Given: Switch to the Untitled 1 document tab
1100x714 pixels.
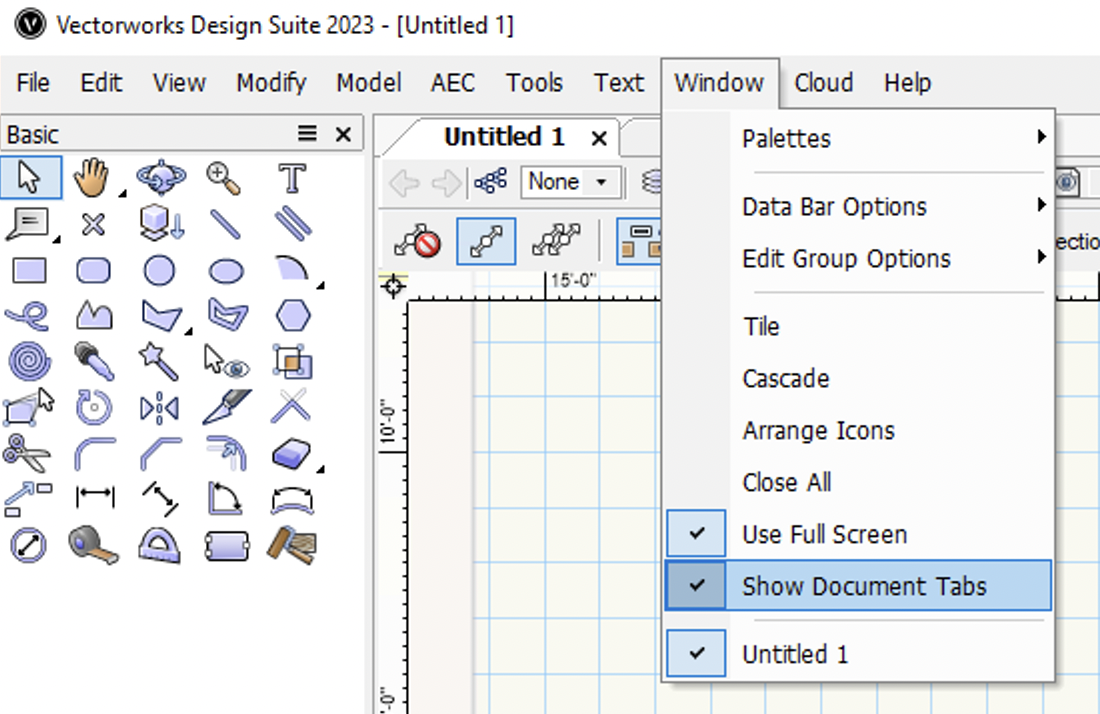Looking at the screenshot, I should click(506, 137).
